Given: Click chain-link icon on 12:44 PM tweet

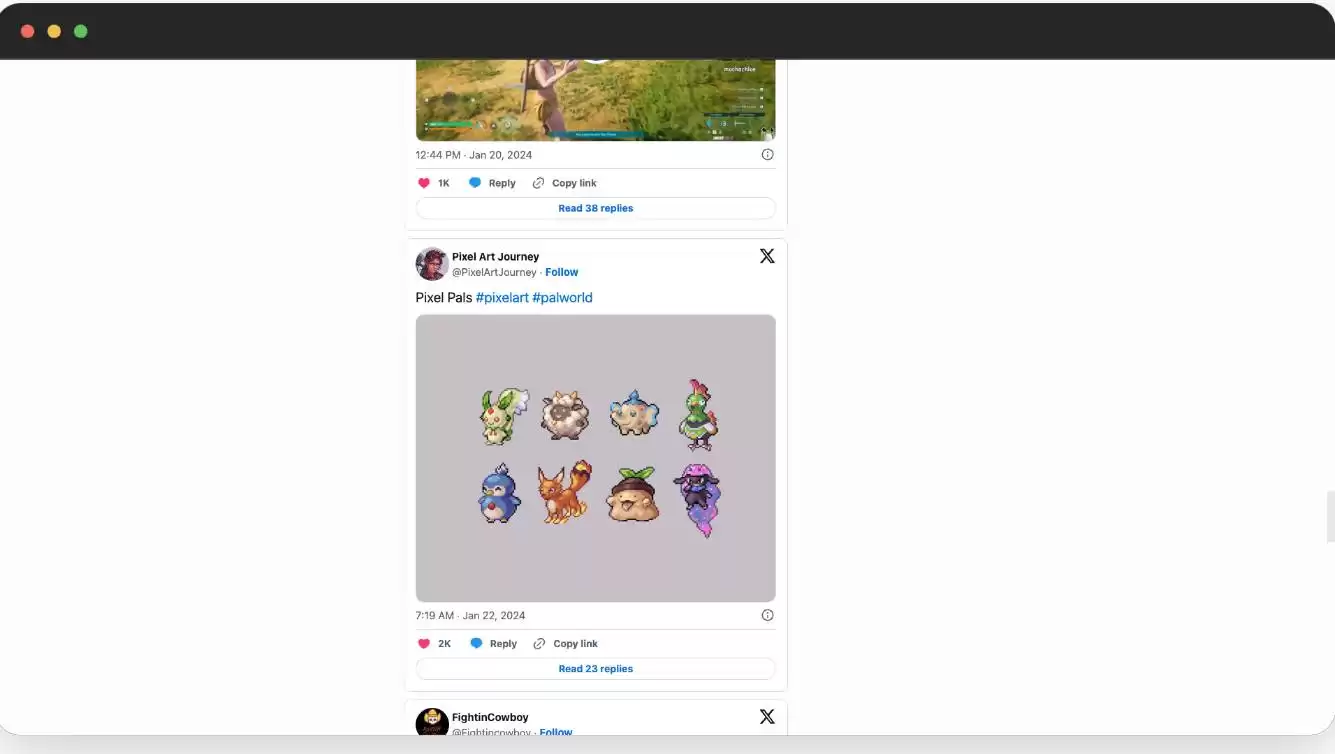Looking at the screenshot, I should (539, 183).
